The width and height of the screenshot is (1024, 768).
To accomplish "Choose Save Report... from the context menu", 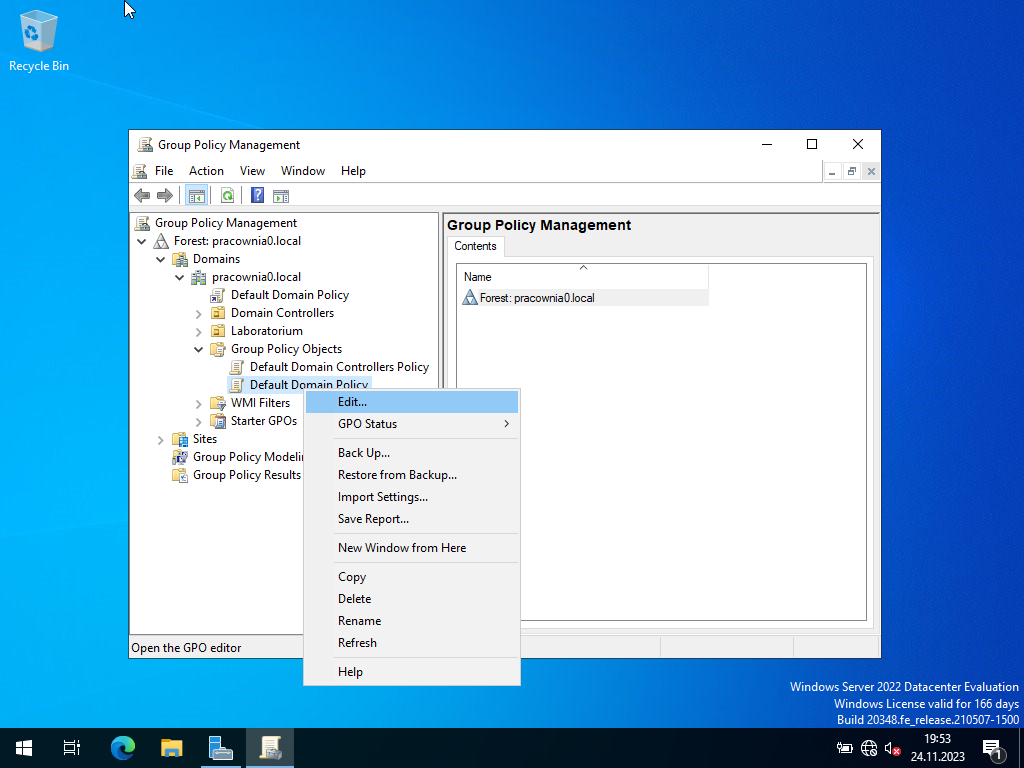I will tap(412, 519).
